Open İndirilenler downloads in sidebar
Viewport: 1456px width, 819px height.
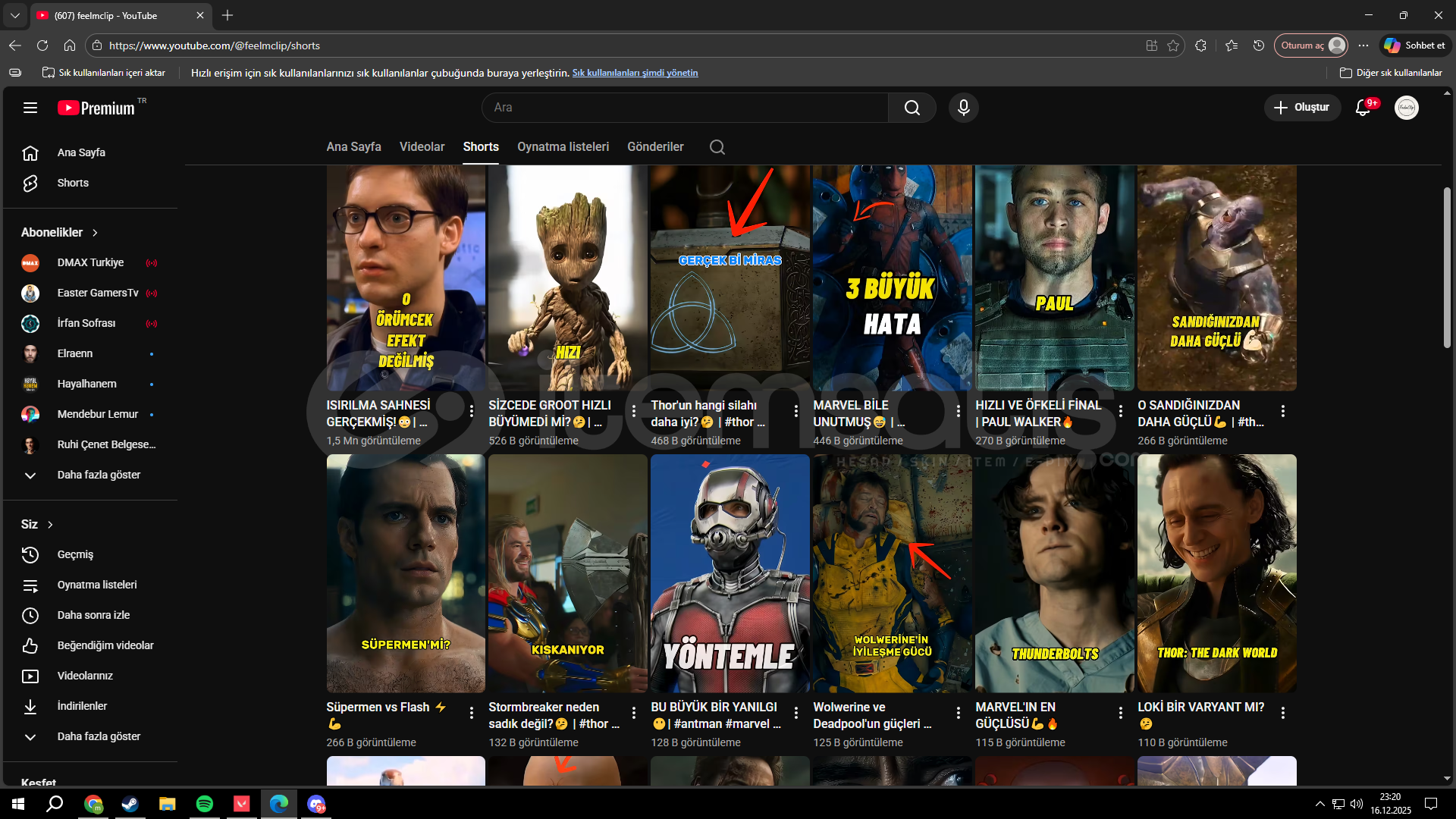[82, 706]
